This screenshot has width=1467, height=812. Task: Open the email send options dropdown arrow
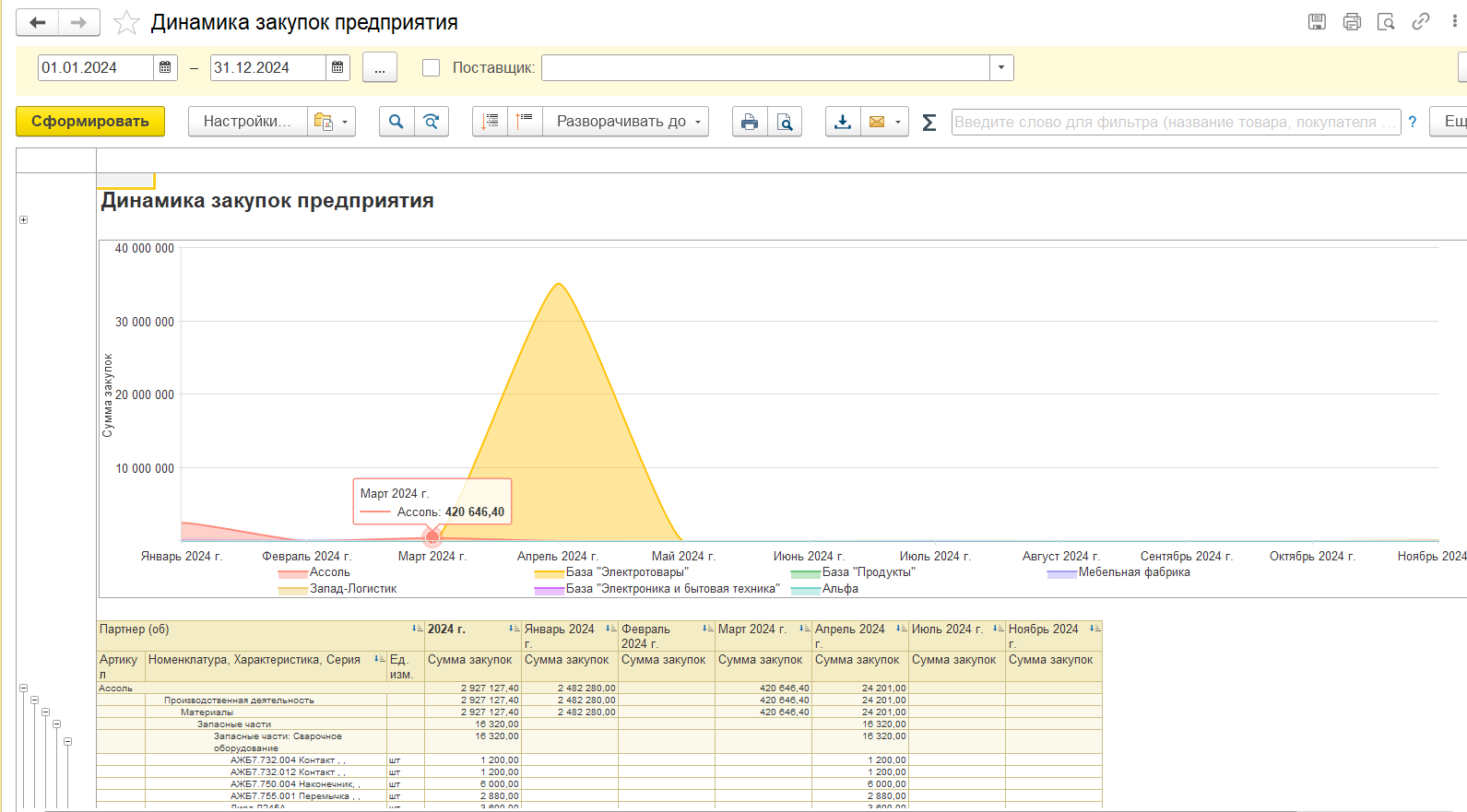click(898, 122)
